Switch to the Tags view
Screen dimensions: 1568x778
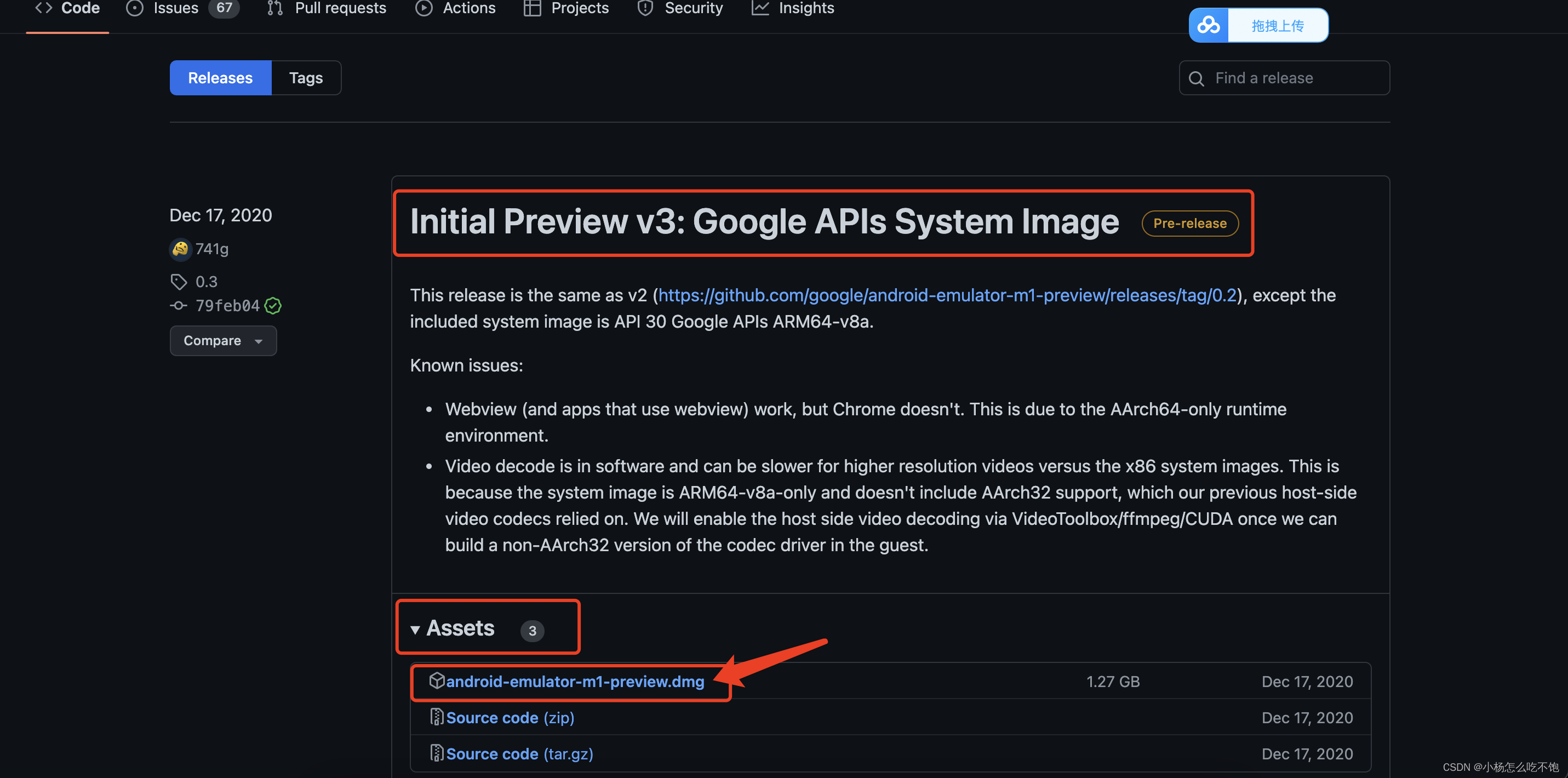pyautogui.click(x=306, y=78)
